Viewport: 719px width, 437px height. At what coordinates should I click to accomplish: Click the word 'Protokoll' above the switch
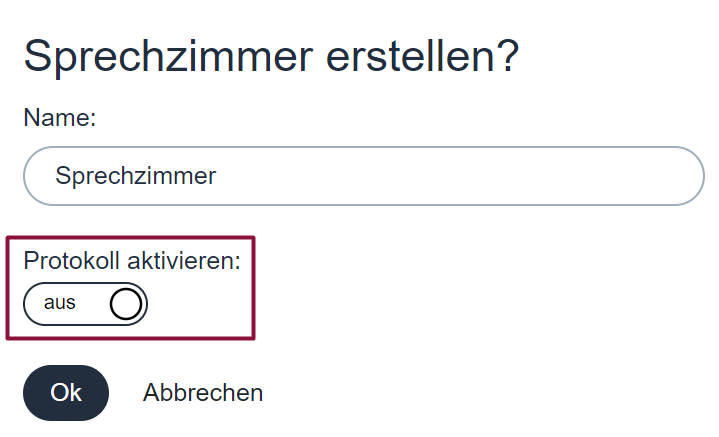(72, 261)
